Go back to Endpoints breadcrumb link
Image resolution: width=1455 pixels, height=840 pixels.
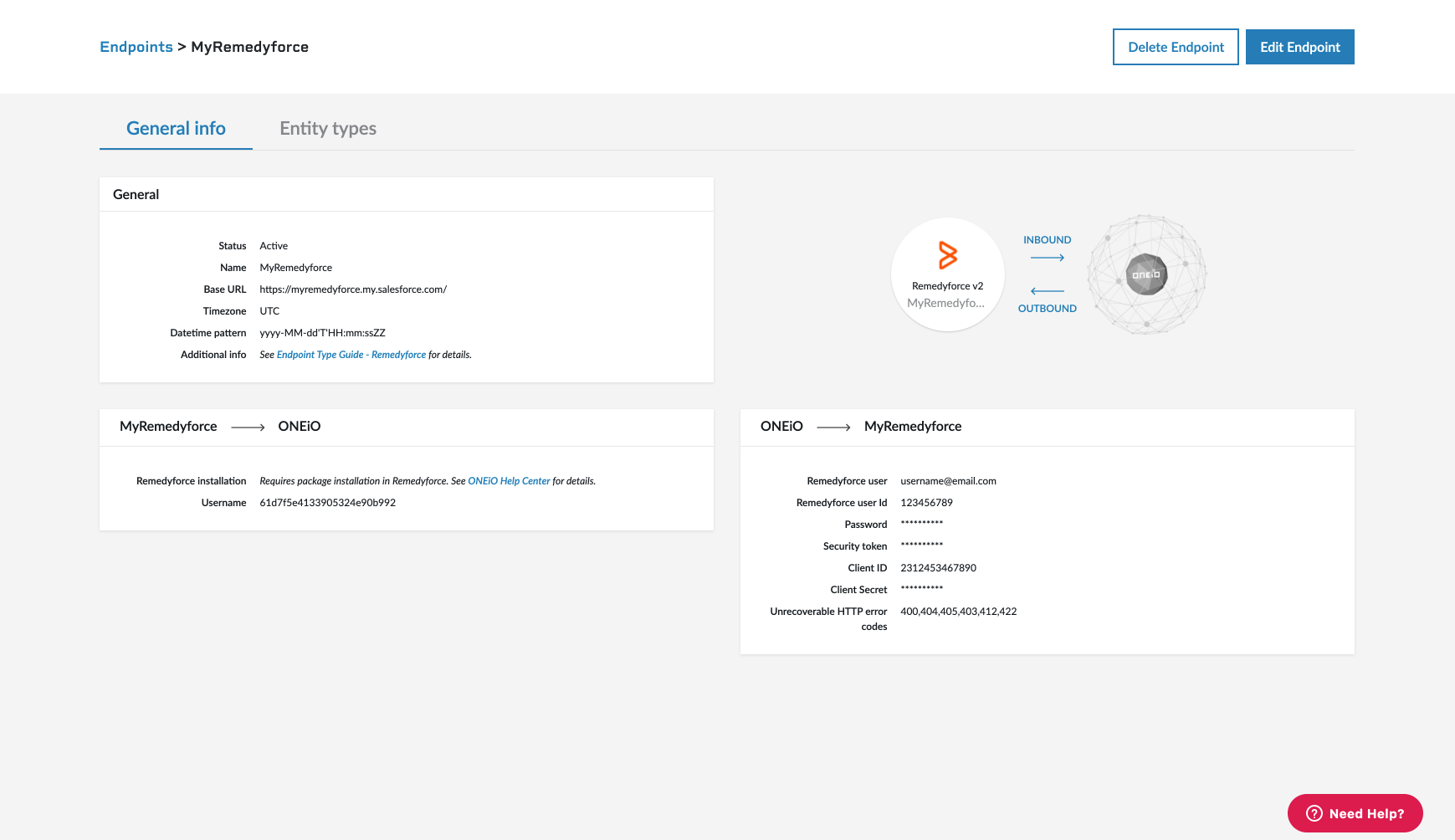(x=136, y=47)
